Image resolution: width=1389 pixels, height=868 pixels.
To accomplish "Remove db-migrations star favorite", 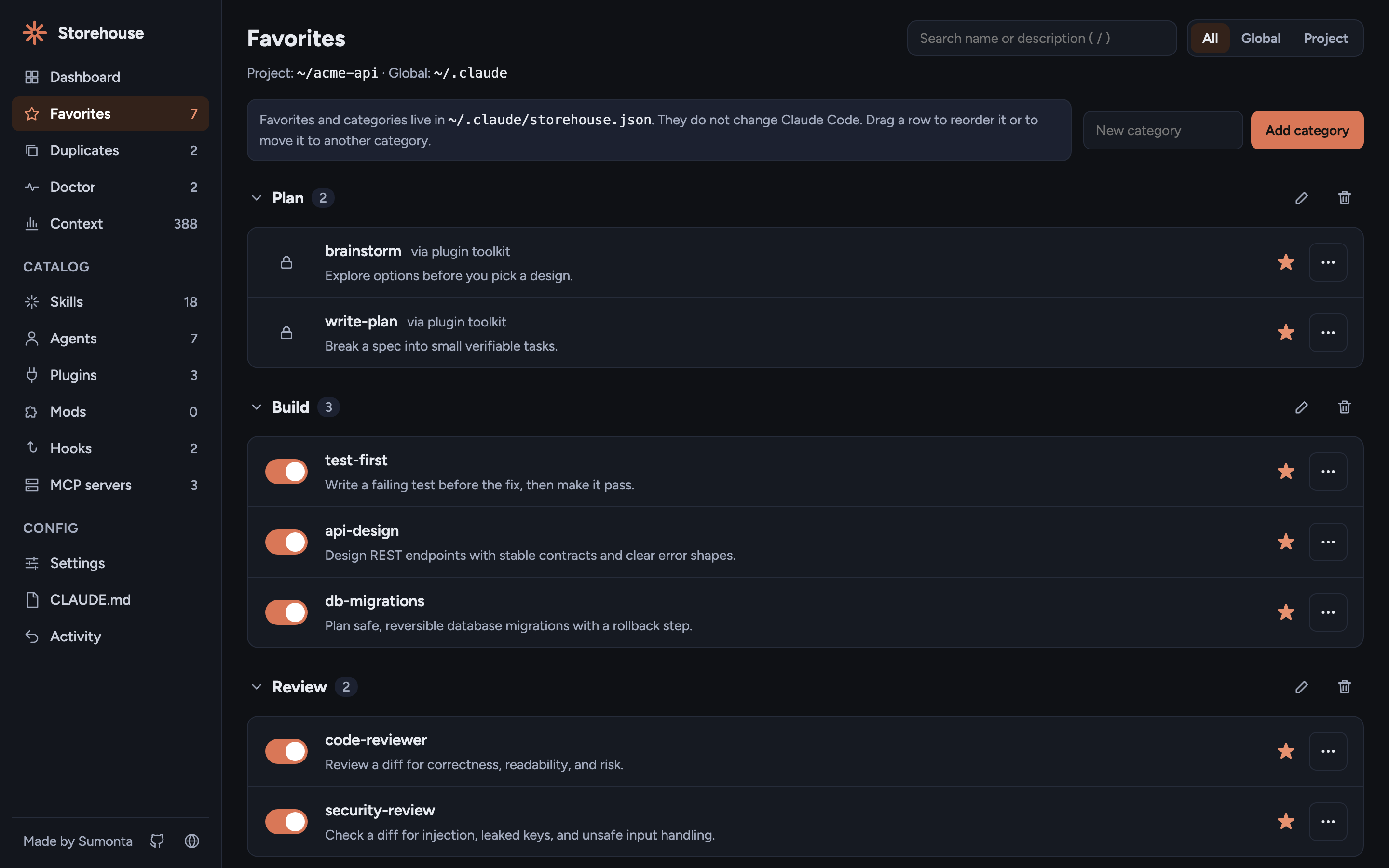I will tap(1286, 612).
